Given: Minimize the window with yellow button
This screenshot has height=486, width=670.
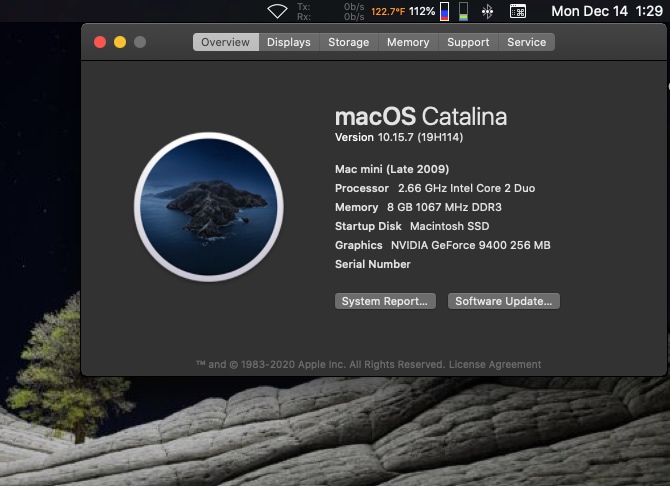Looking at the screenshot, I should (x=120, y=42).
